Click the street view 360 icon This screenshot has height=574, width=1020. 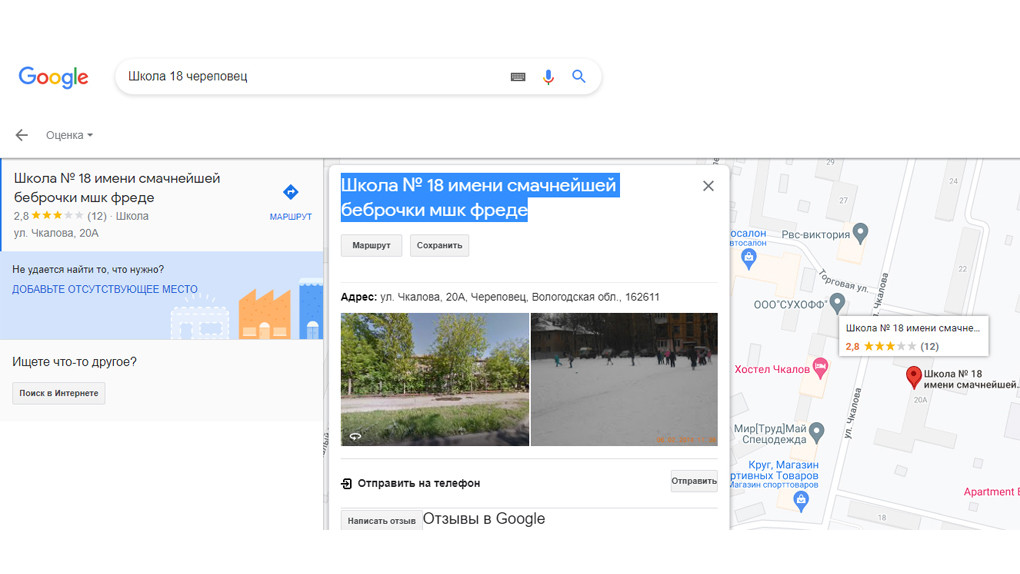(355, 436)
